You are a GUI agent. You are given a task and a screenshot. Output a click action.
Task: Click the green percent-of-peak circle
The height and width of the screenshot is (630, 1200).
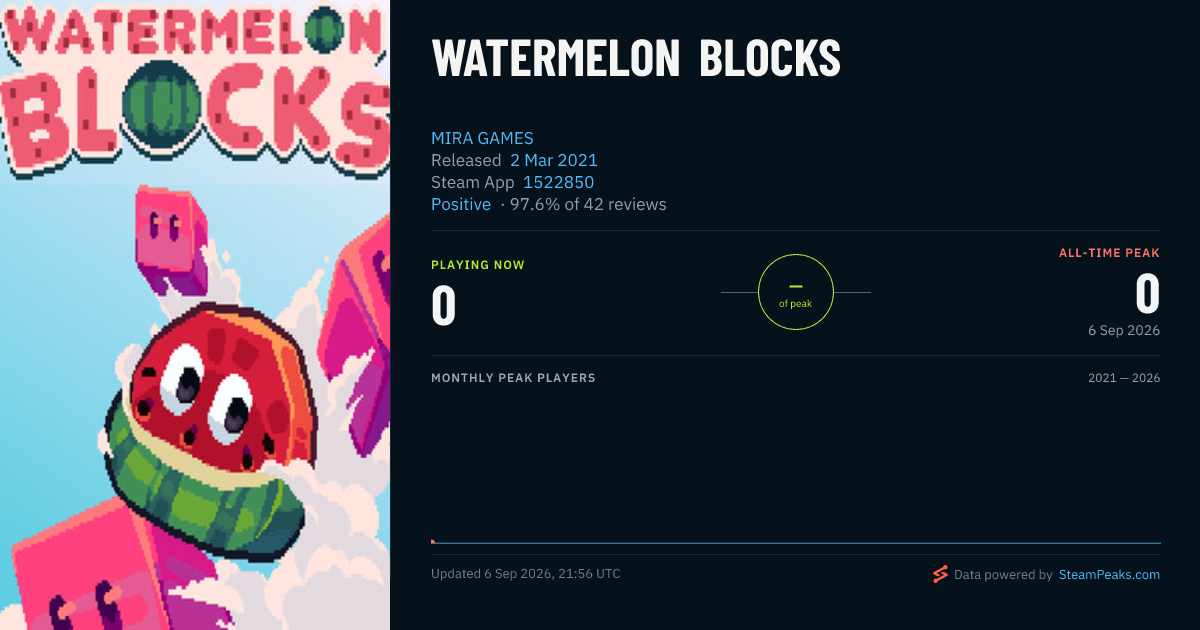[x=796, y=292]
